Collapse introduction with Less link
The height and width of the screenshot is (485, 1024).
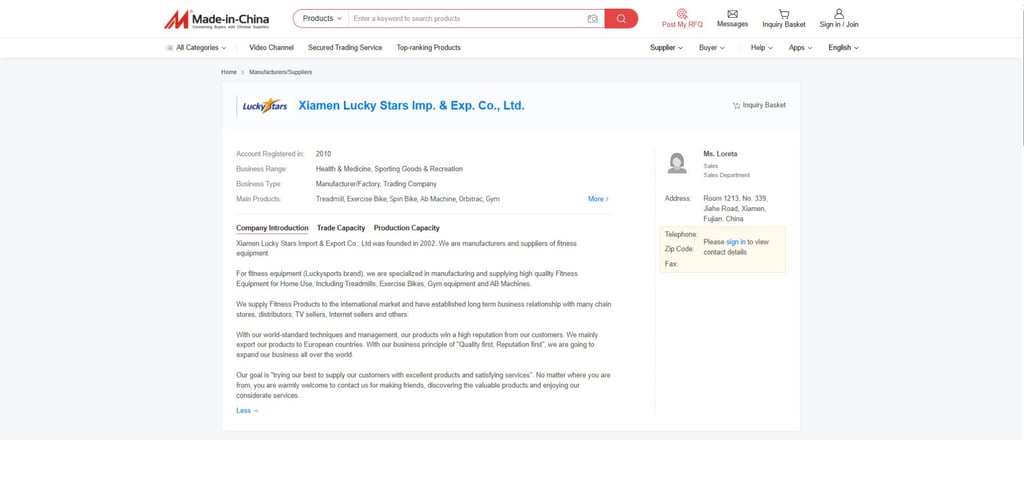(x=248, y=411)
